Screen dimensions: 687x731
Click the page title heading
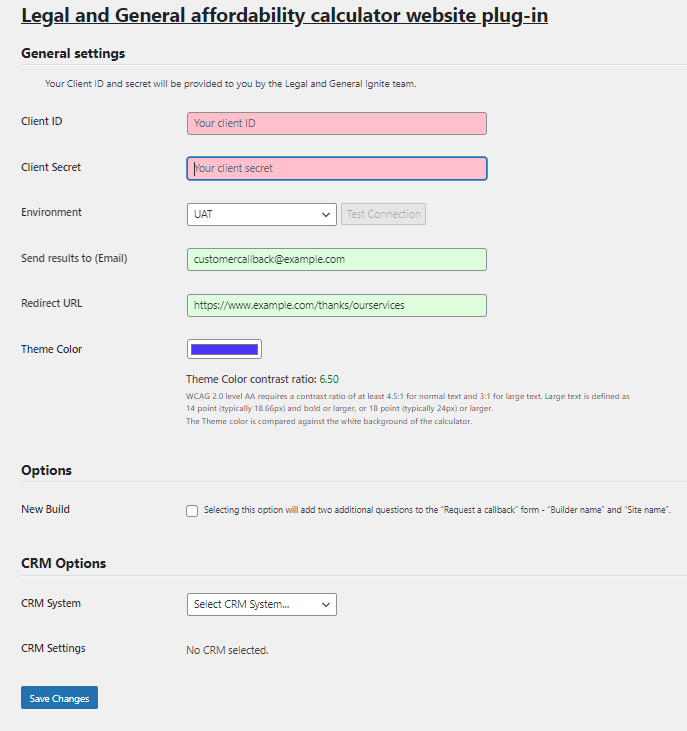[284, 16]
